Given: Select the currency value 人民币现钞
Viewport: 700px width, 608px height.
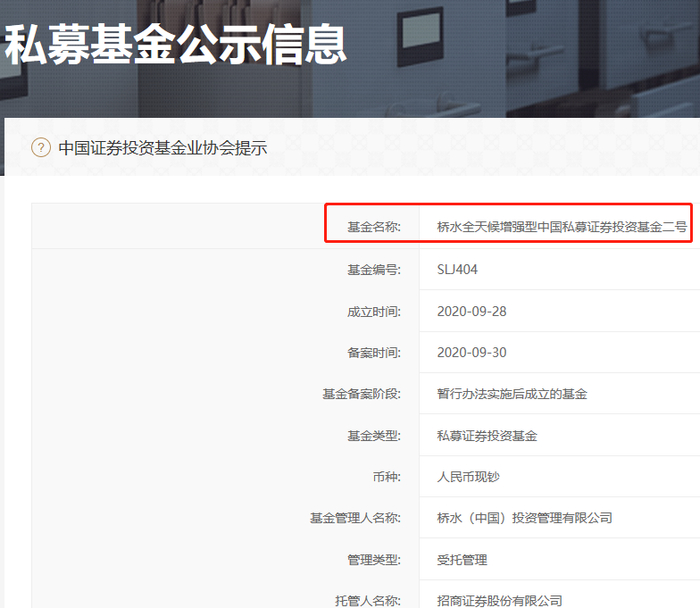Looking at the screenshot, I should (468, 477).
